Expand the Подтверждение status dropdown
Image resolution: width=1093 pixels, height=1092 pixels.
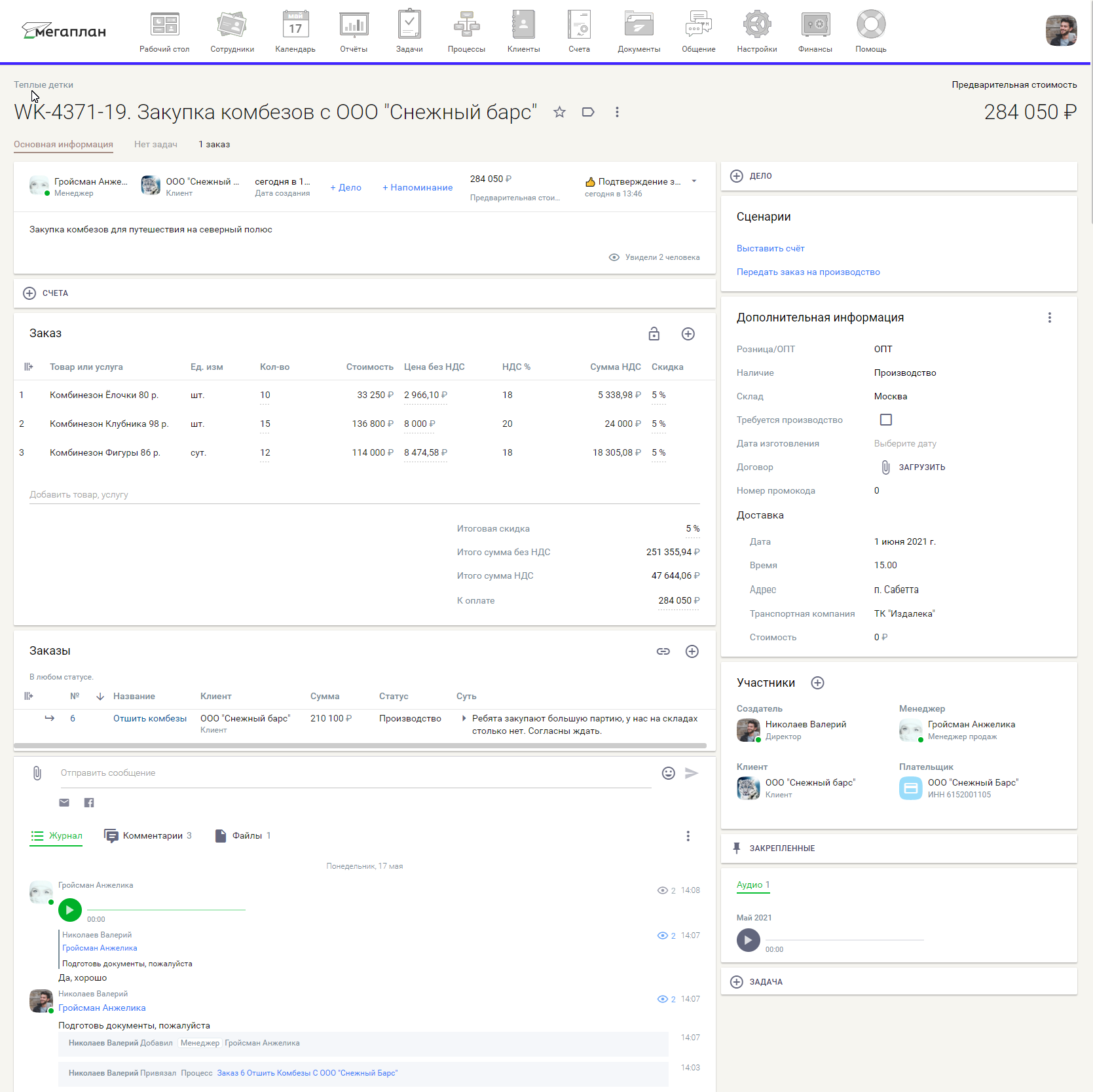click(x=694, y=181)
